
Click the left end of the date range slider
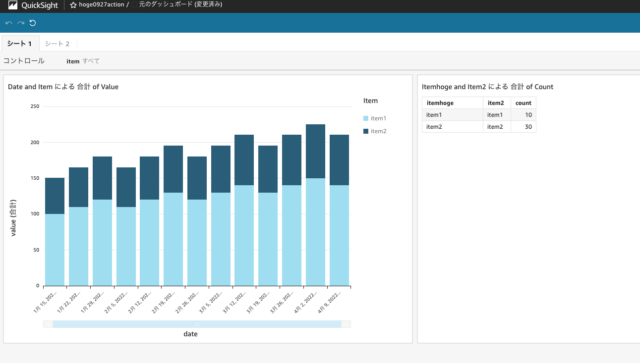(48, 324)
